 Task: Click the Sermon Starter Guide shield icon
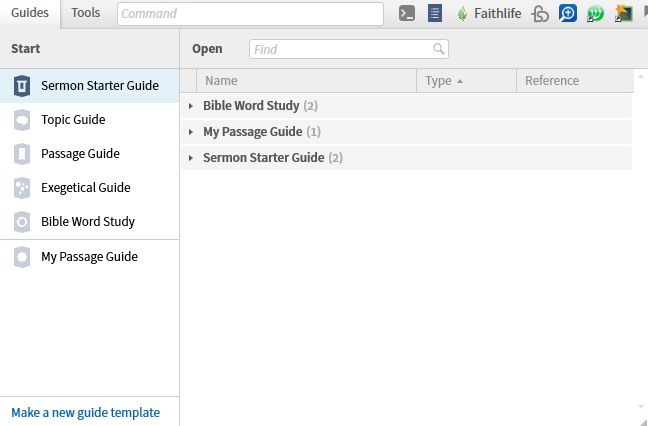coord(21,86)
